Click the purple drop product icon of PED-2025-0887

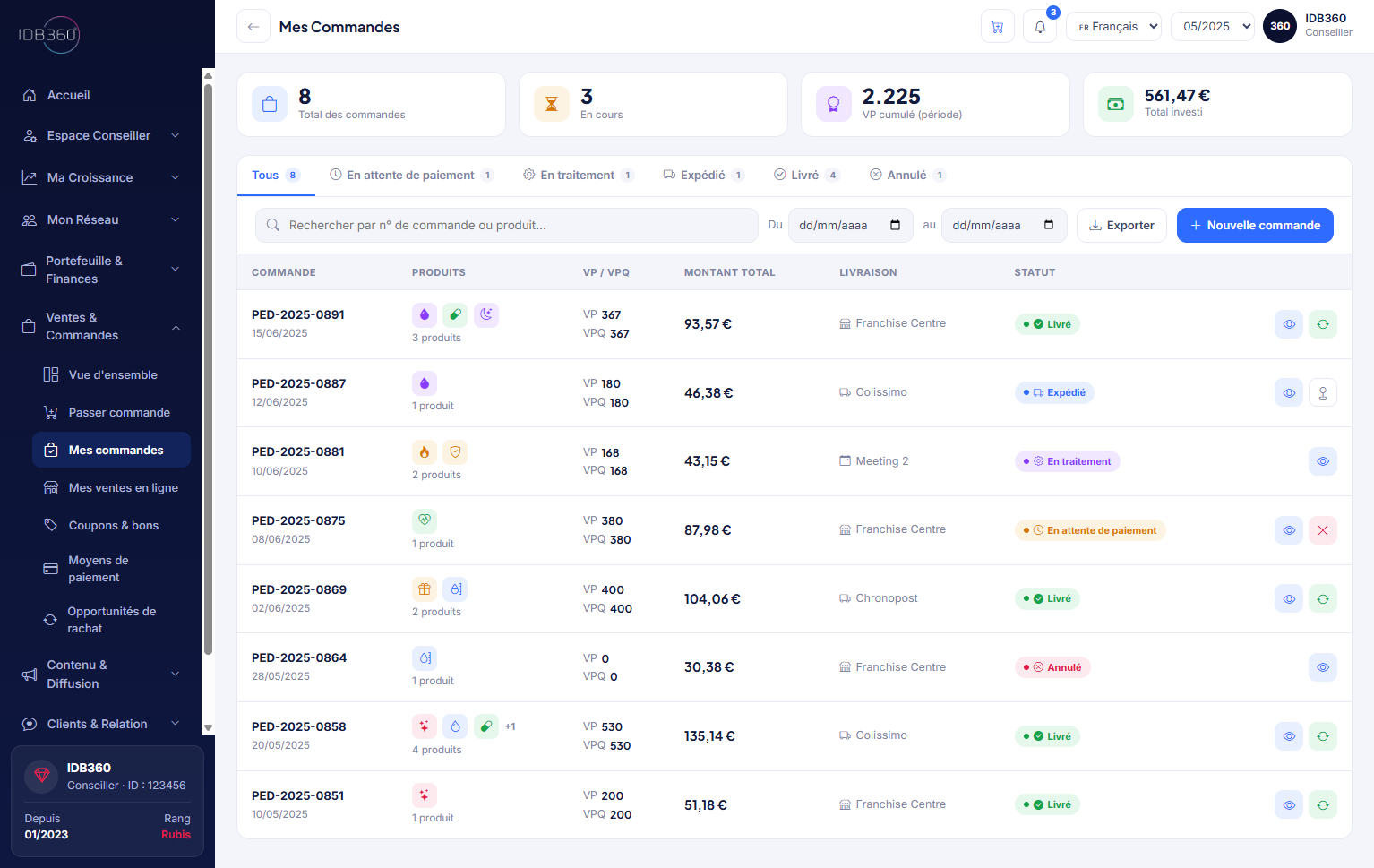click(425, 383)
